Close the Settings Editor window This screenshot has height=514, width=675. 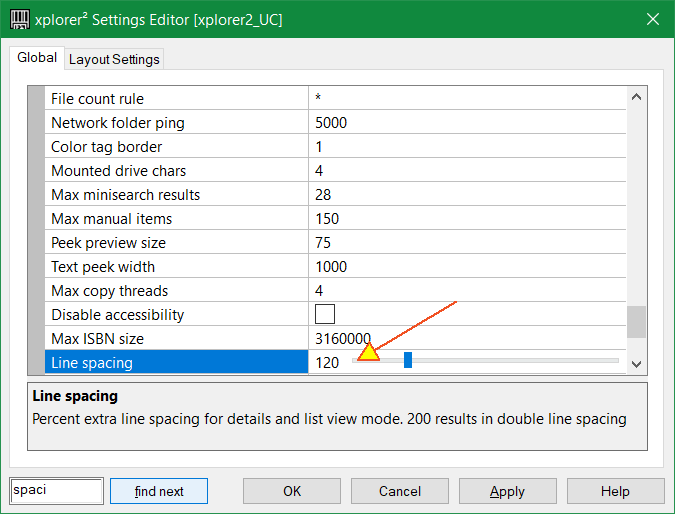click(x=653, y=19)
